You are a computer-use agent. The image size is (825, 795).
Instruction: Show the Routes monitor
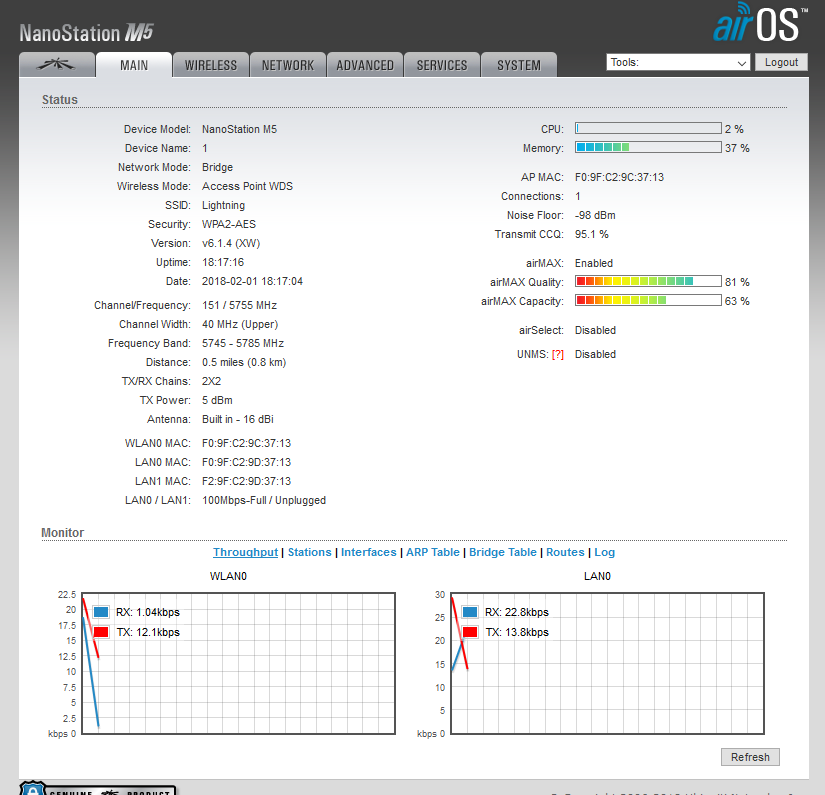tap(565, 552)
